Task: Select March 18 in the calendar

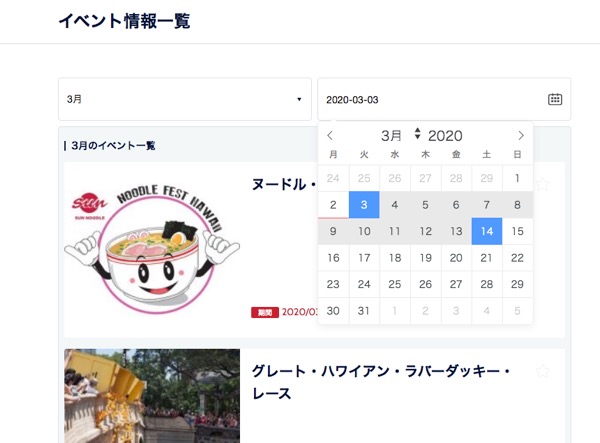Action: (395, 258)
